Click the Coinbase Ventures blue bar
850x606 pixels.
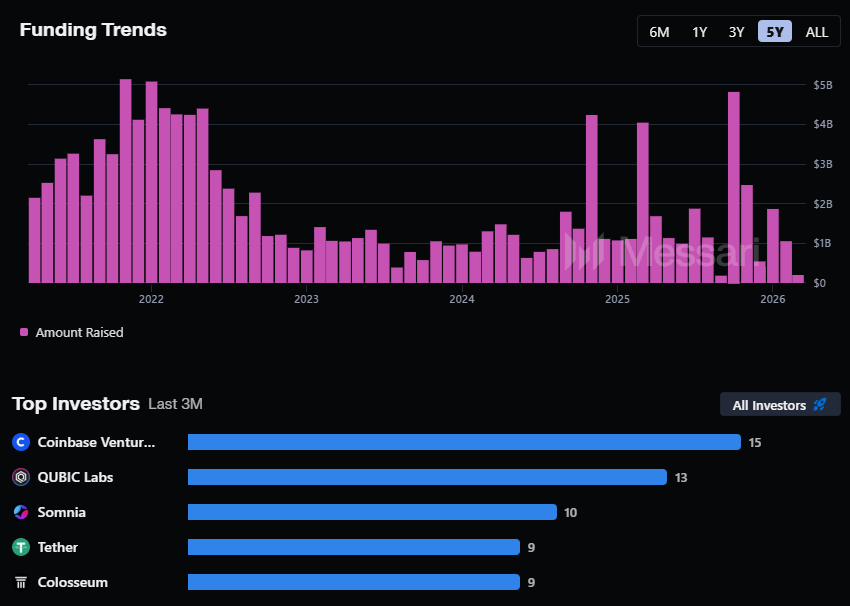coord(464,442)
